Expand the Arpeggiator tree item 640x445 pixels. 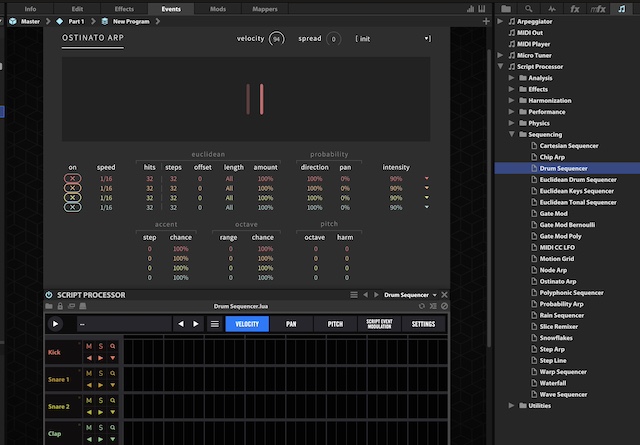[501, 20]
